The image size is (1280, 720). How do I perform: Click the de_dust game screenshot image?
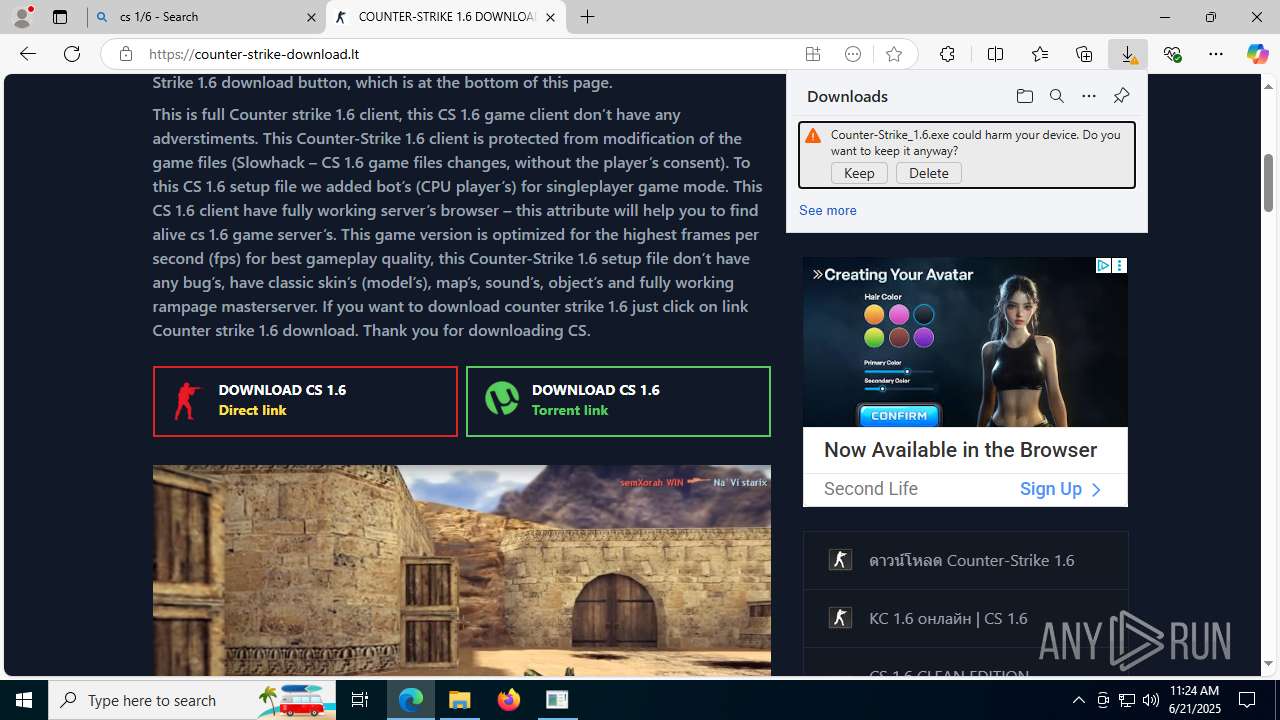click(x=462, y=571)
